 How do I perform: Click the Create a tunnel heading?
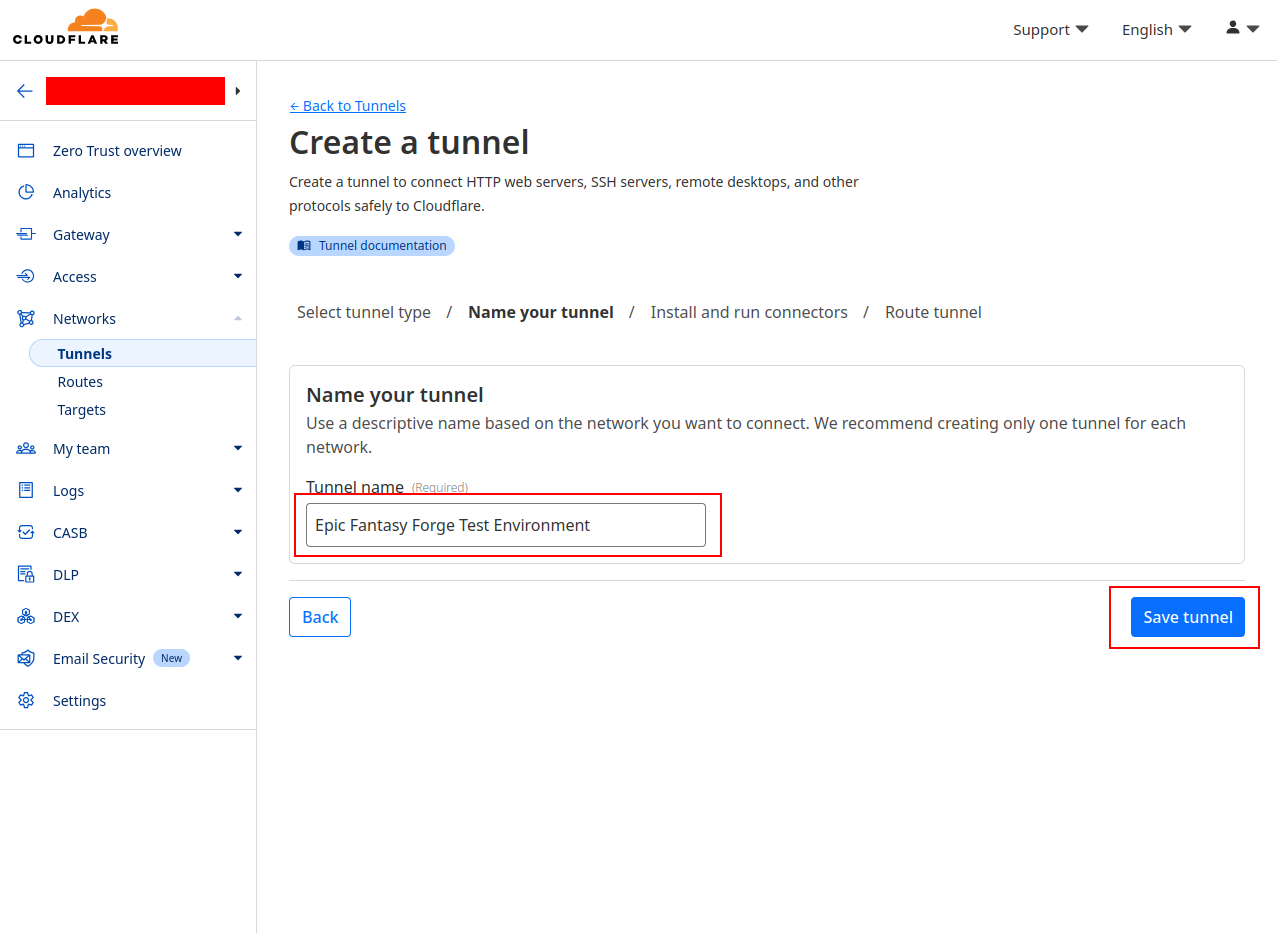409,143
